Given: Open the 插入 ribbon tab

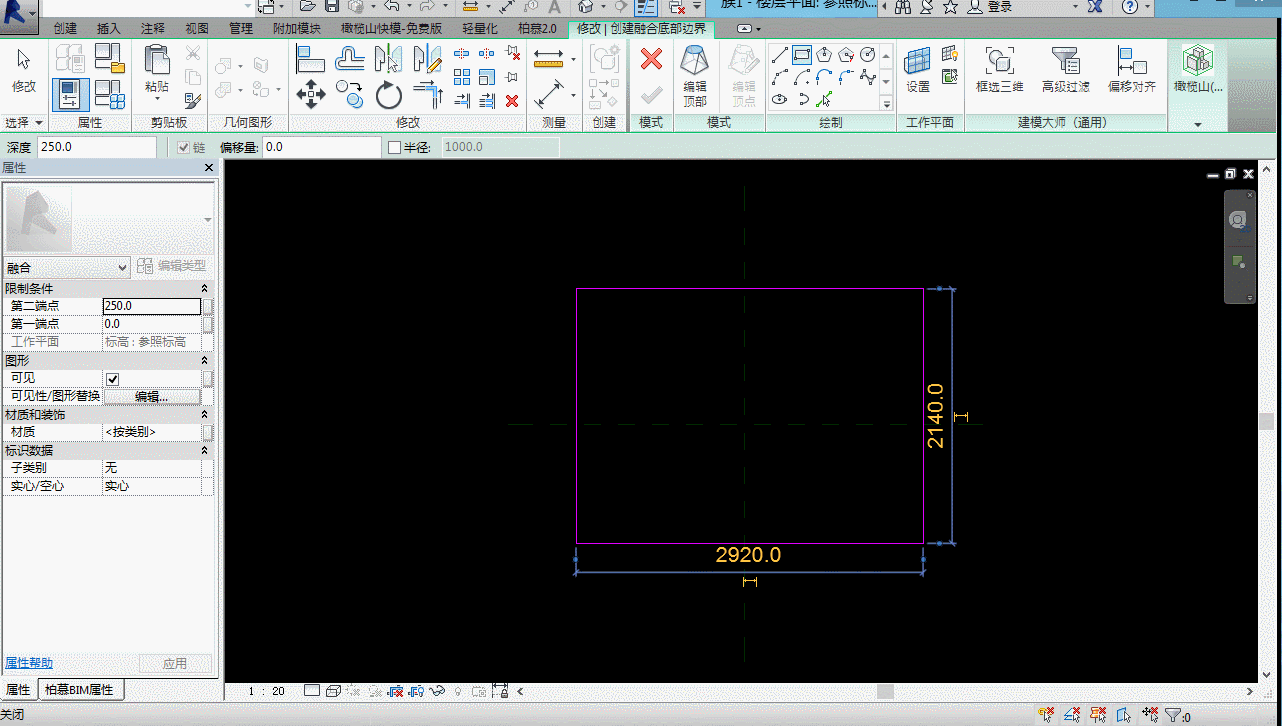Looking at the screenshot, I should coord(109,28).
